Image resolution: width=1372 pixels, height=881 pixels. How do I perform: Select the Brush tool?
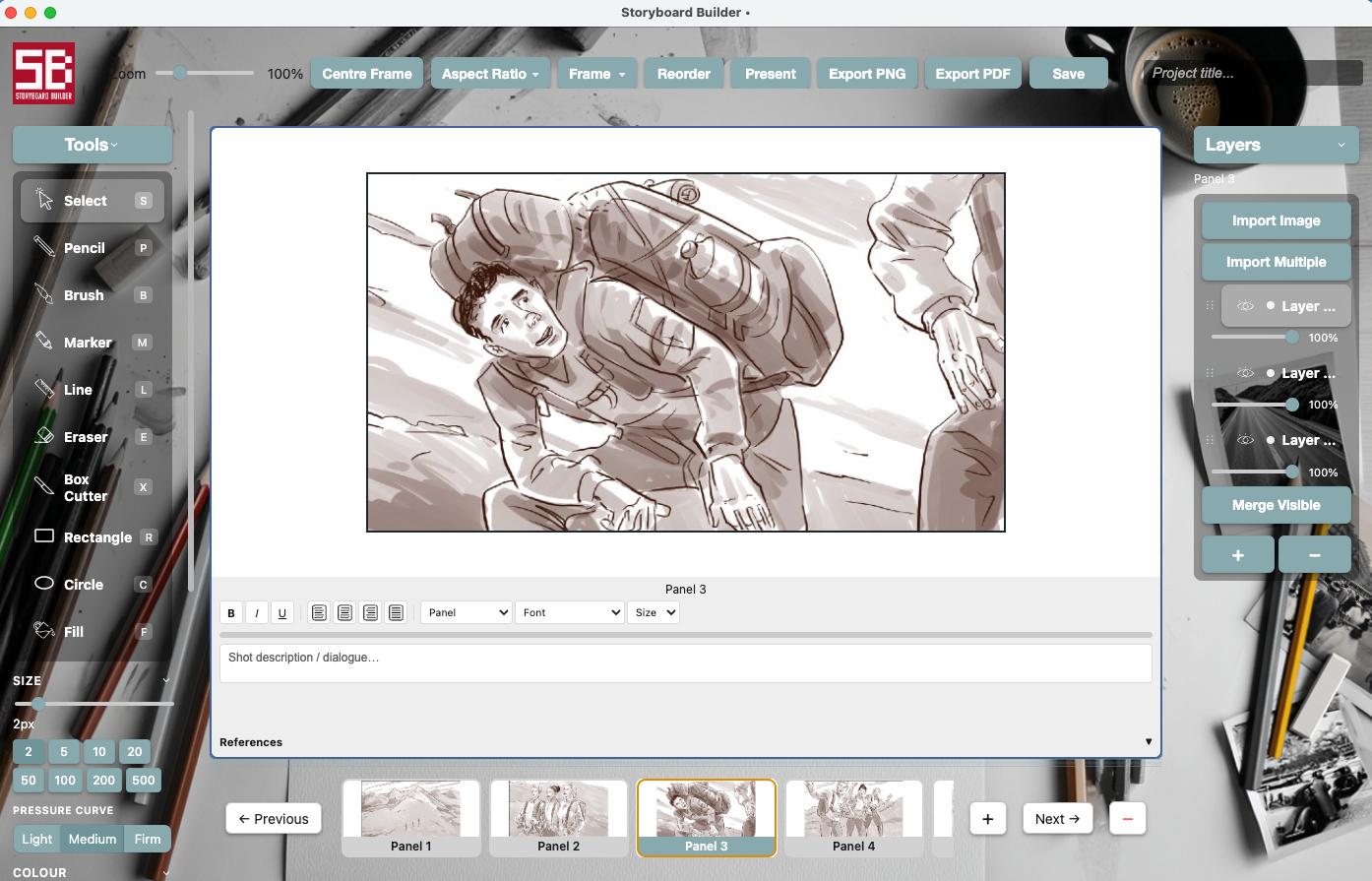[84, 294]
